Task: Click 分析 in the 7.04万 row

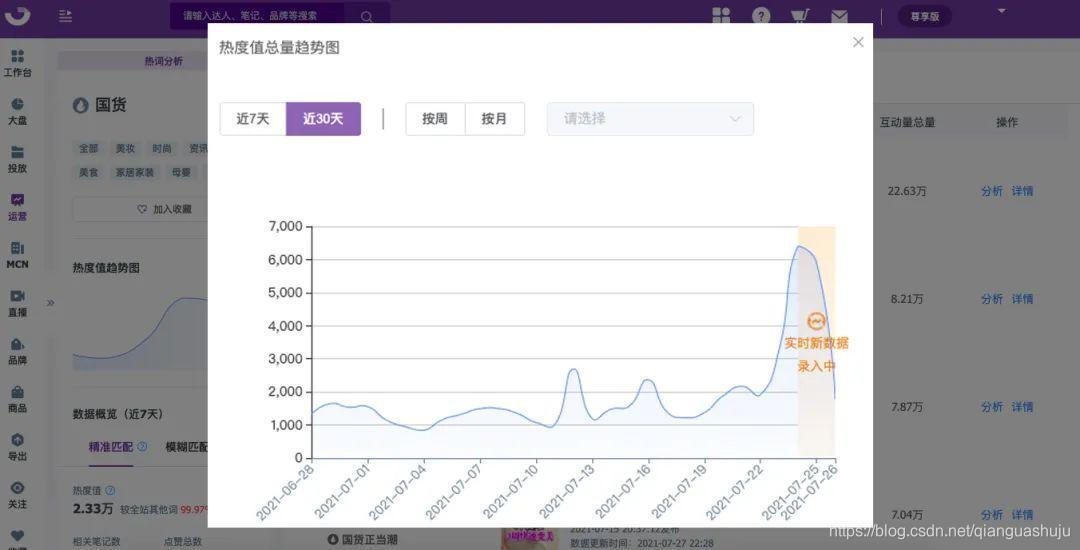Action: (x=992, y=515)
